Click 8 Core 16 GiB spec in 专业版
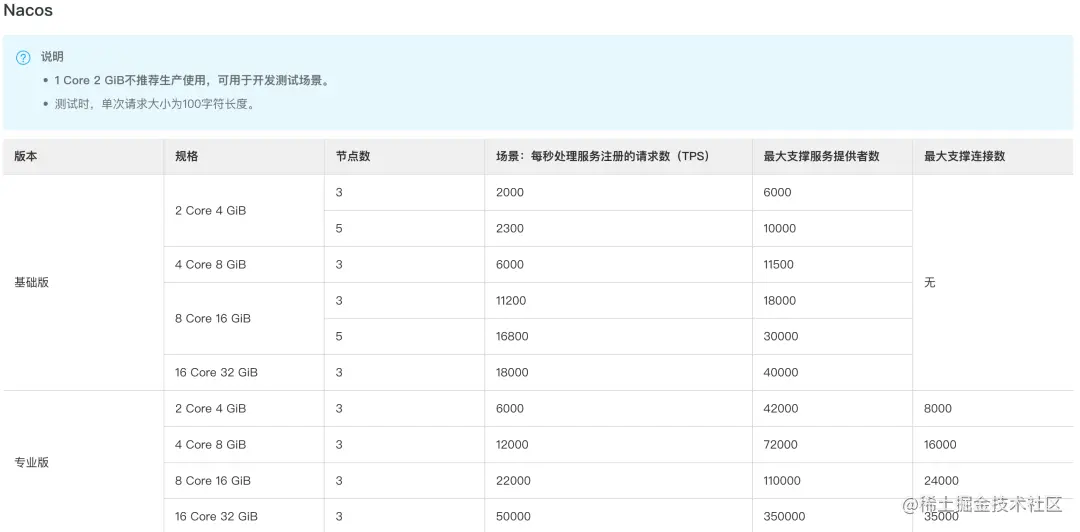This screenshot has height=532, width=1080. coord(213,480)
